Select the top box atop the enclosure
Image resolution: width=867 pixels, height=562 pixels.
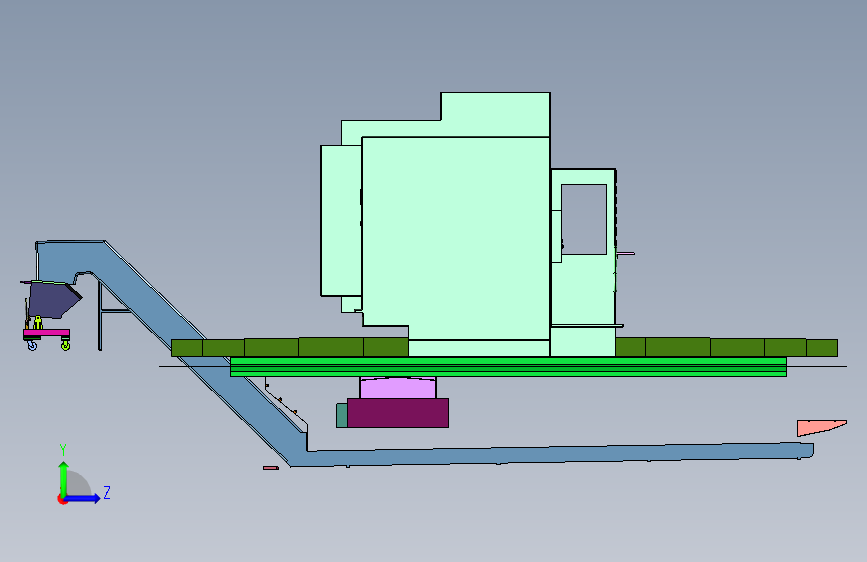[x=495, y=114]
